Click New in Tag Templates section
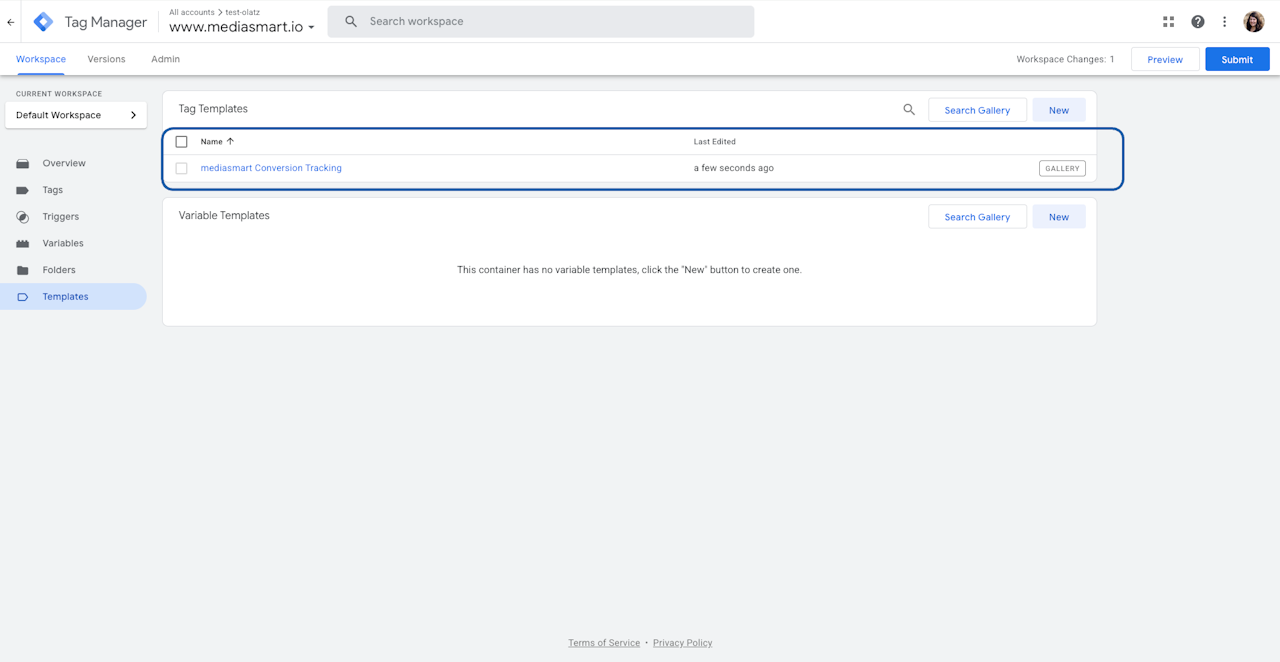The image size is (1280, 662). (x=1059, y=110)
